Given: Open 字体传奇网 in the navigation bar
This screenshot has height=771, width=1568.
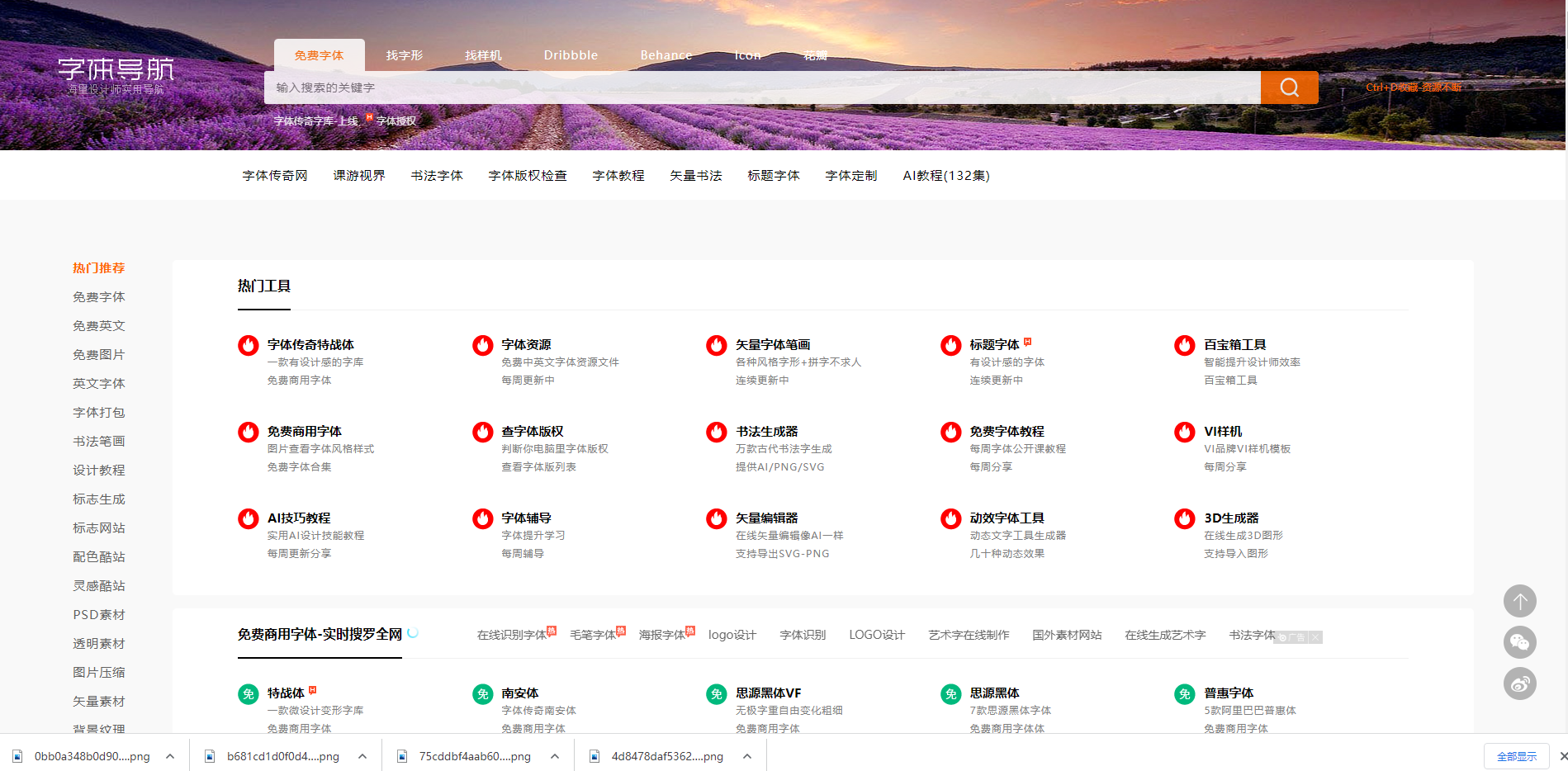Looking at the screenshot, I should point(275,176).
